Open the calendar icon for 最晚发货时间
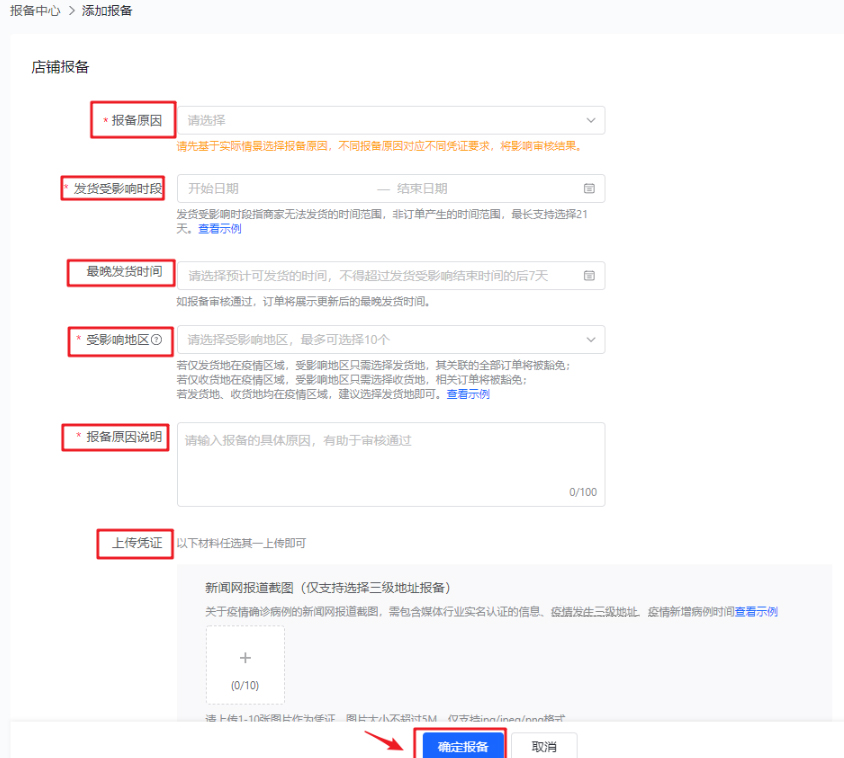Viewport: 844px width, 758px height. click(588, 275)
